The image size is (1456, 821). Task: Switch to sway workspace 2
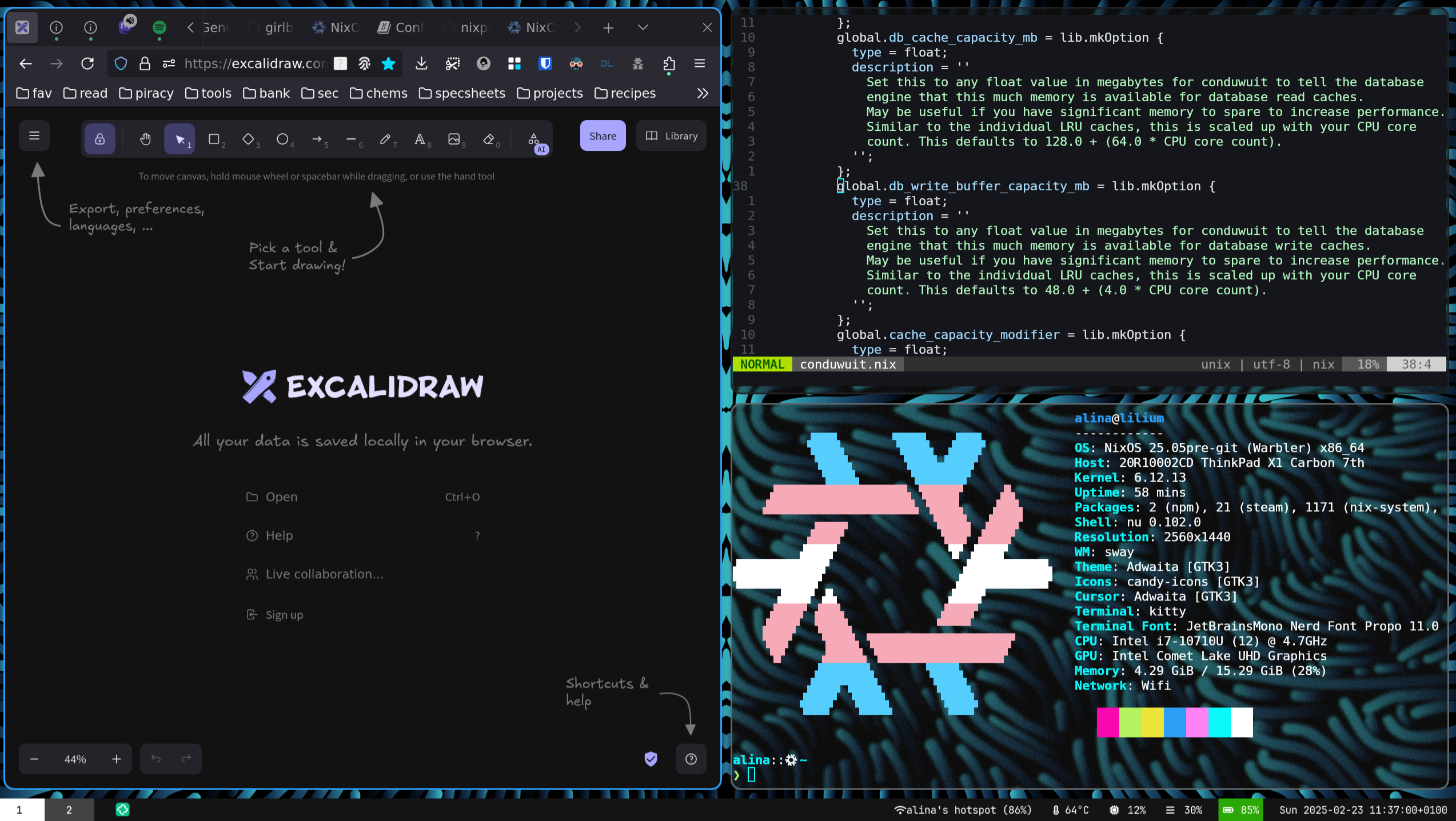pos(69,810)
